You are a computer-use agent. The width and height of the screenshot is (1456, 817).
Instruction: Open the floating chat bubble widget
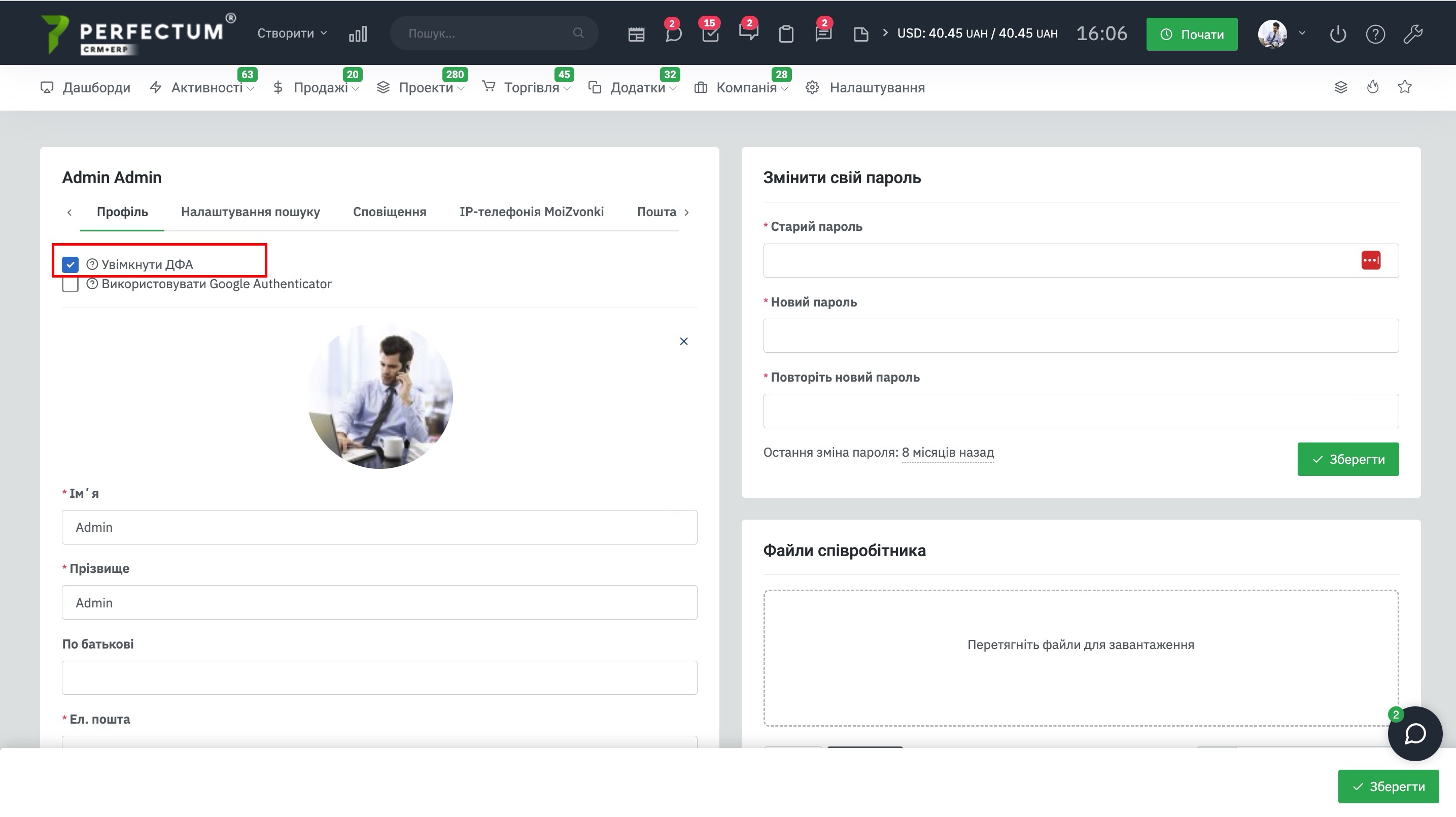point(1415,733)
